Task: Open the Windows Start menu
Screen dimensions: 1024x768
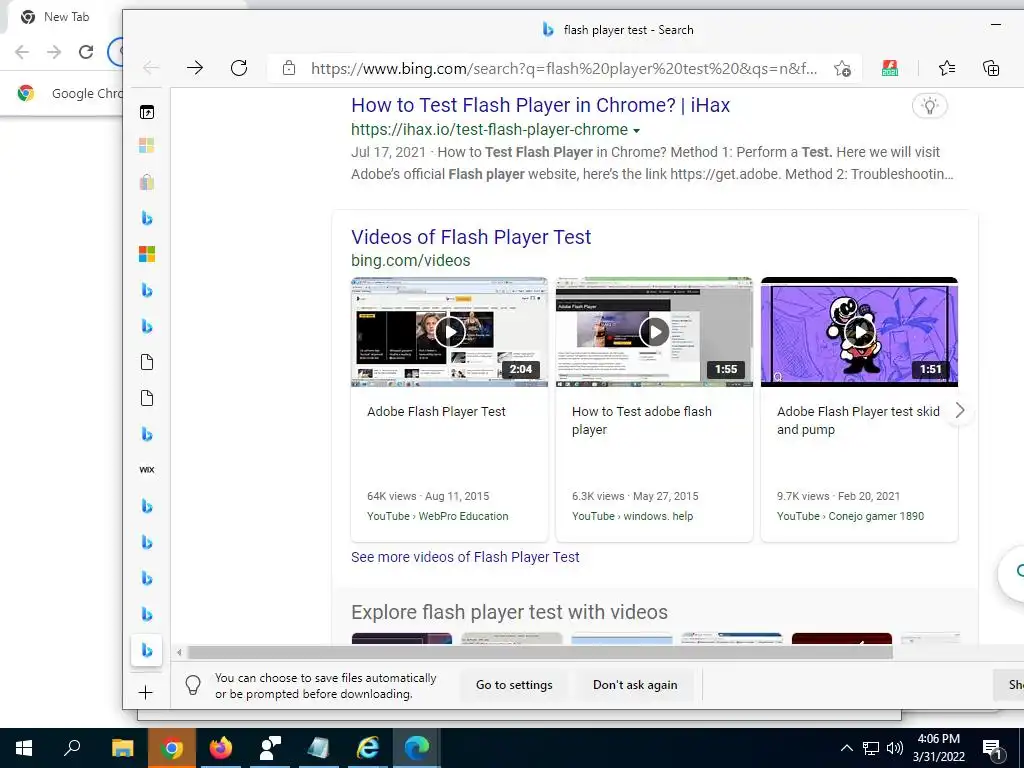Action: [24, 748]
